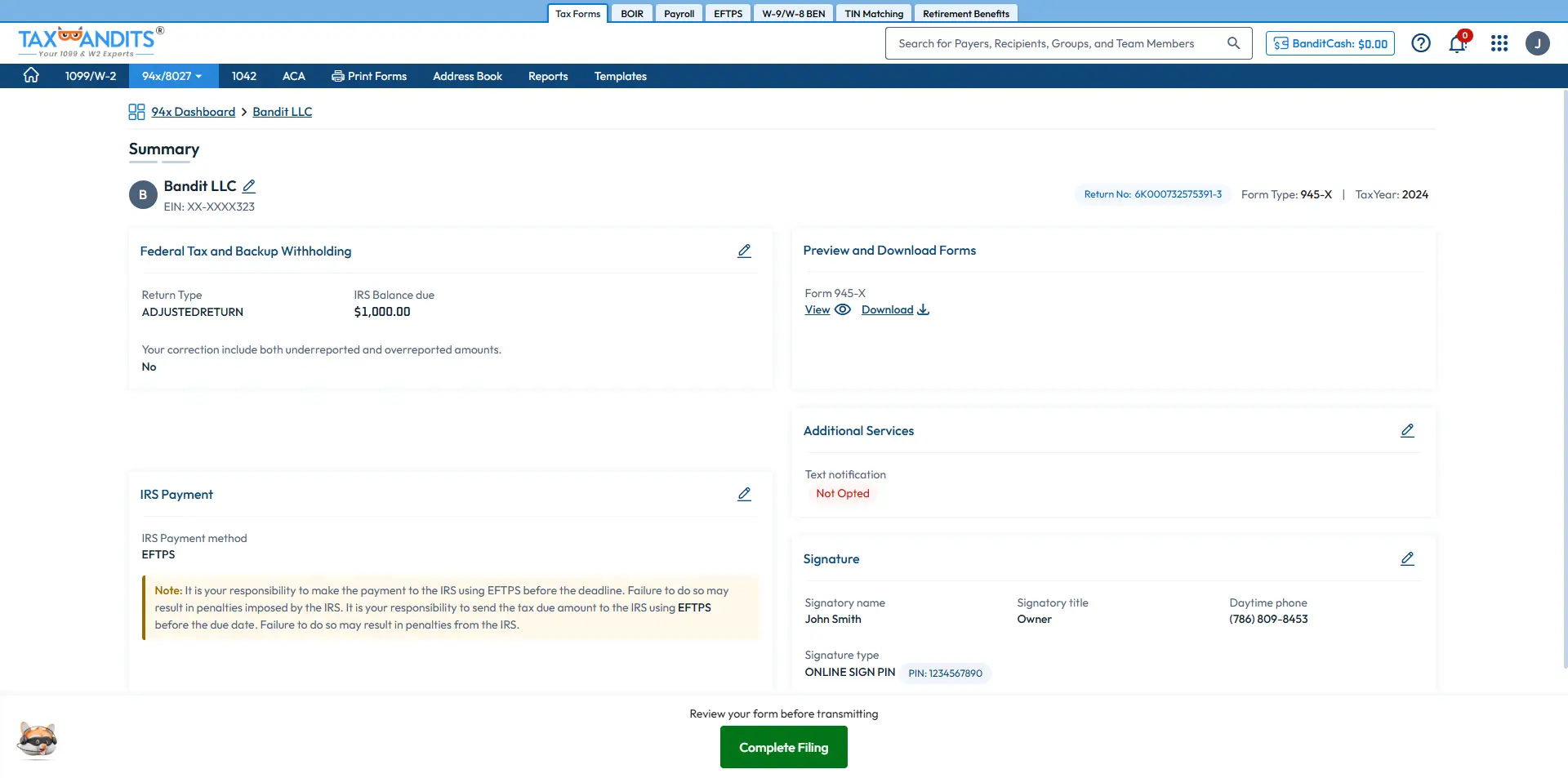1568x778 pixels.
Task: Click the search magnifier icon
Action: [1233, 43]
